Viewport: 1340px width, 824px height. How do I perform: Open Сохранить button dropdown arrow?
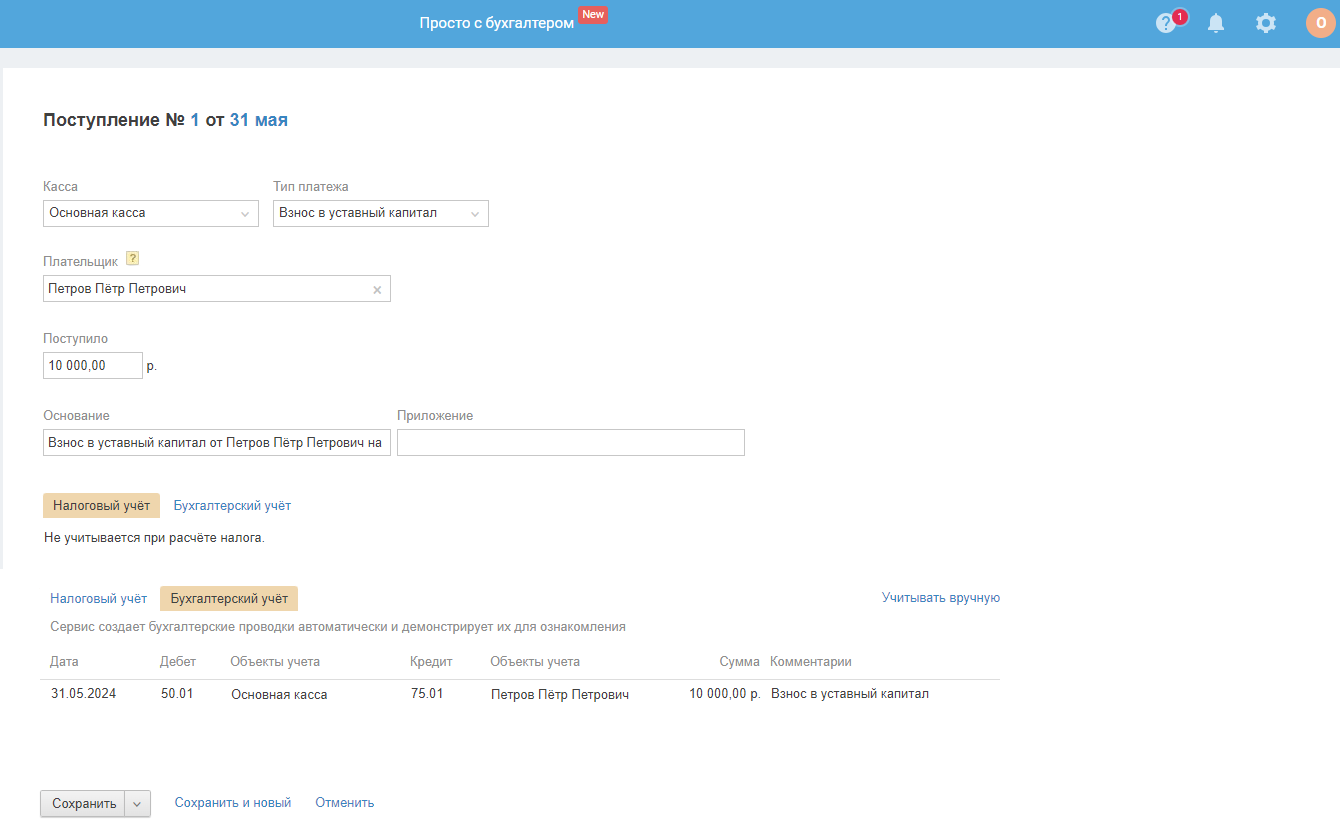pyautogui.click(x=138, y=804)
